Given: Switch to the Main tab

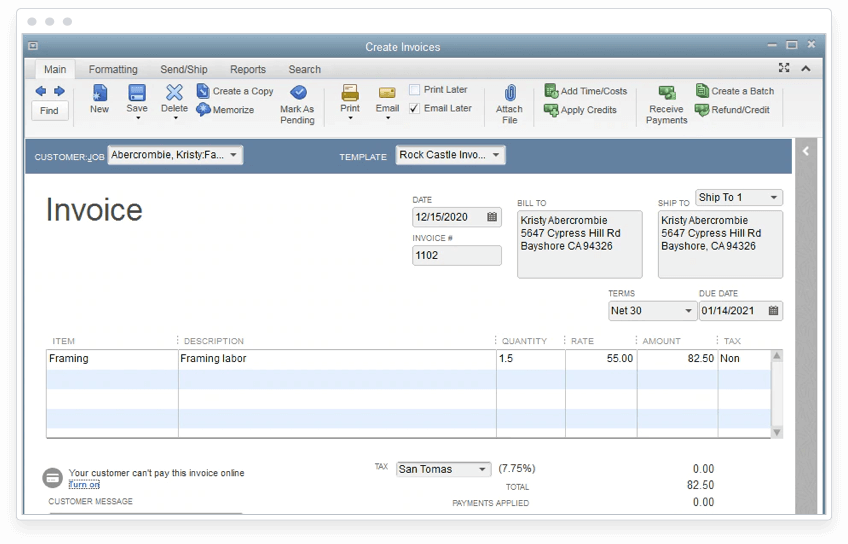Looking at the screenshot, I should (55, 69).
